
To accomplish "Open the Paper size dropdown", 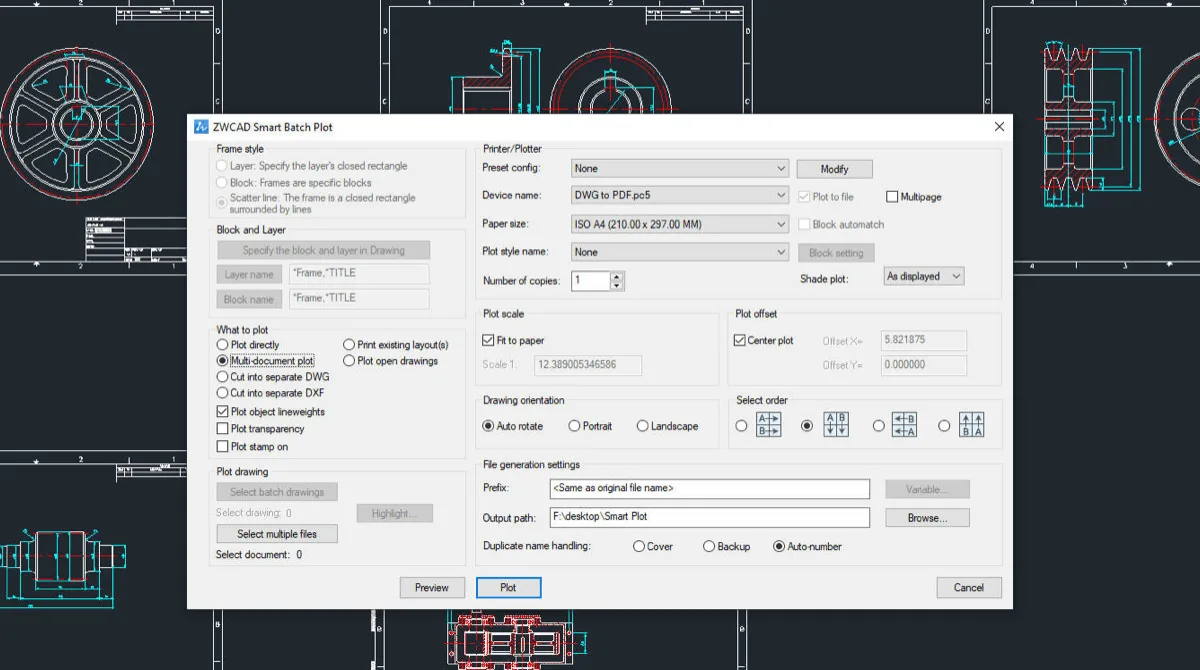I will coord(680,224).
